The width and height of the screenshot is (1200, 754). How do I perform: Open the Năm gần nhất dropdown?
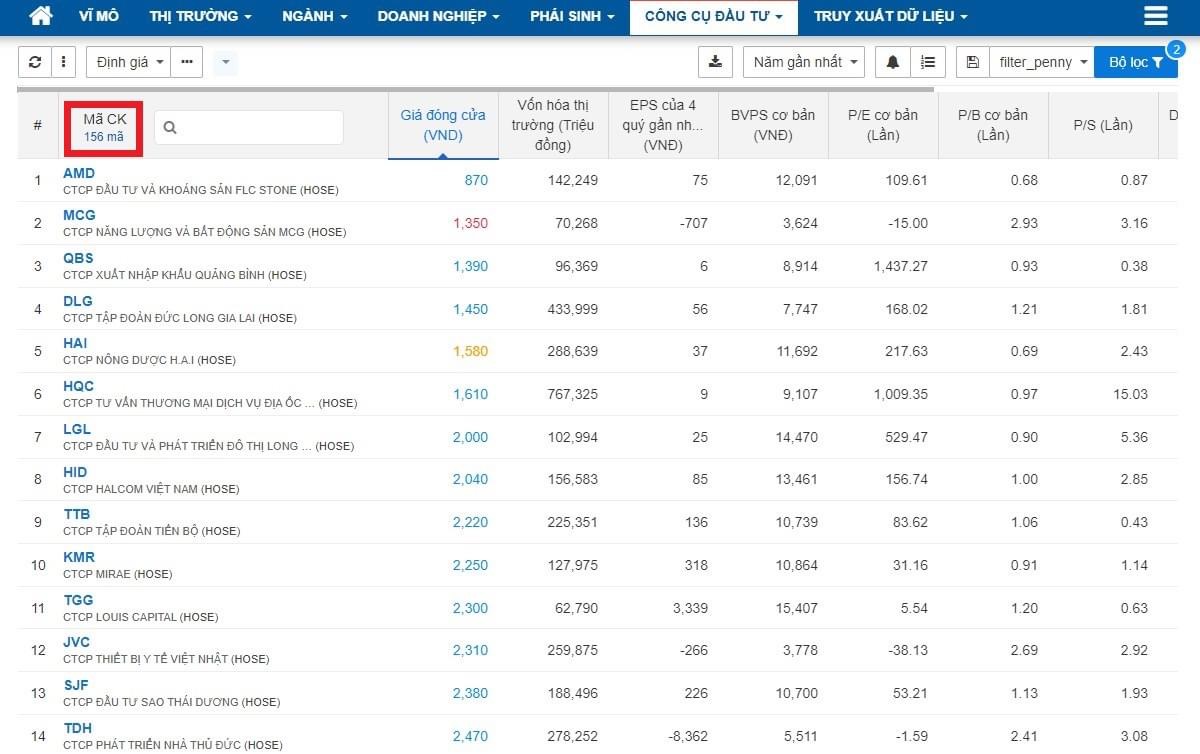click(803, 62)
